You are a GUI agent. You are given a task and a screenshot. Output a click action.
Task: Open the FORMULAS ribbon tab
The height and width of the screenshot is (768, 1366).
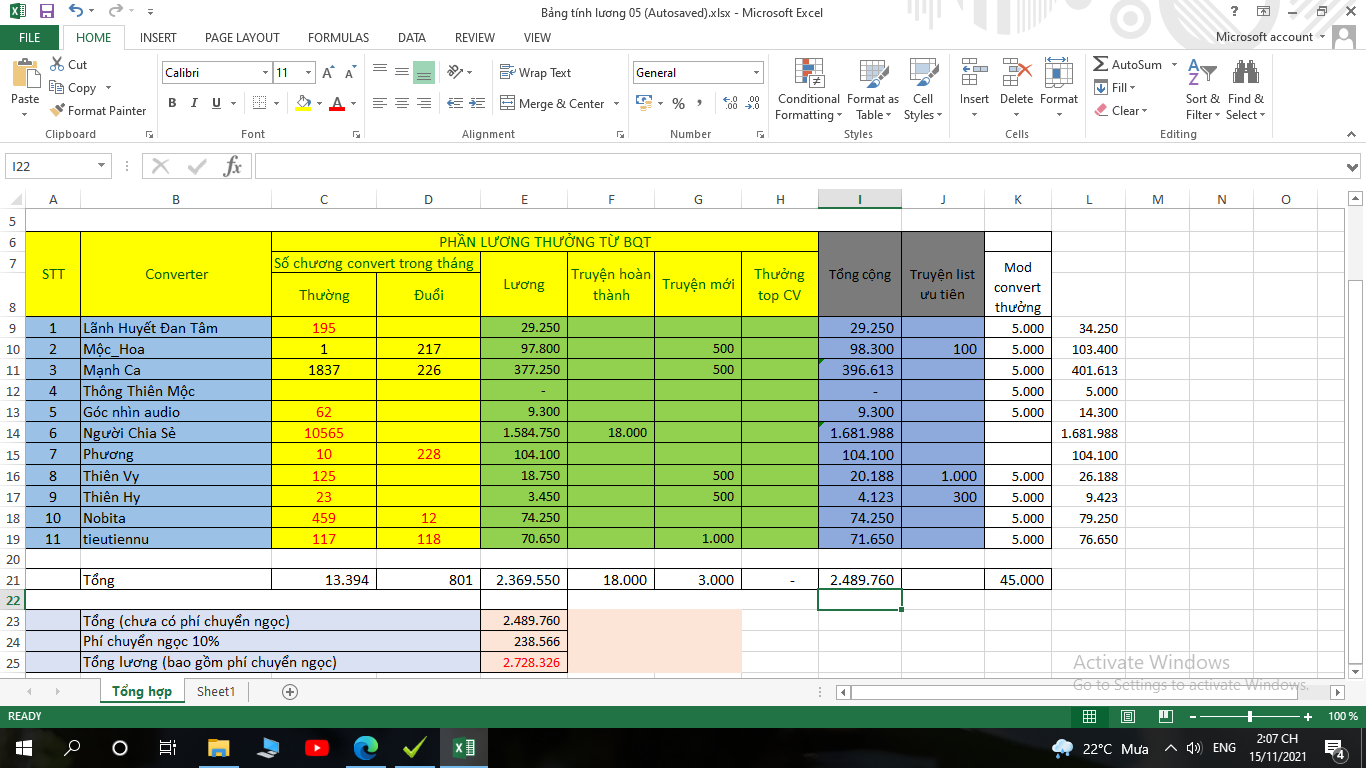coord(338,37)
